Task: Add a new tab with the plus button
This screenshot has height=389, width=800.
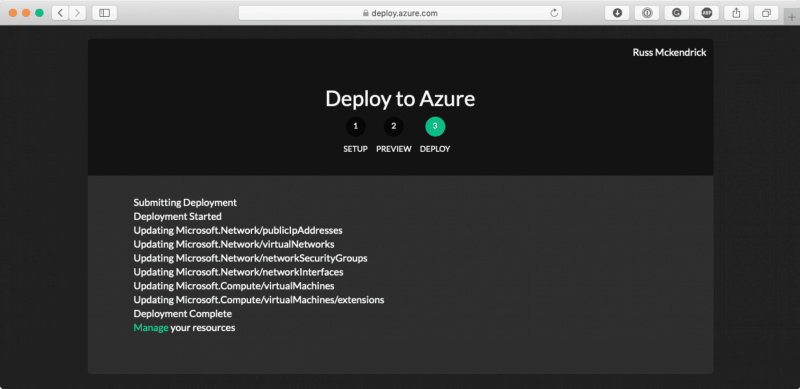Action: click(x=792, y=16)
